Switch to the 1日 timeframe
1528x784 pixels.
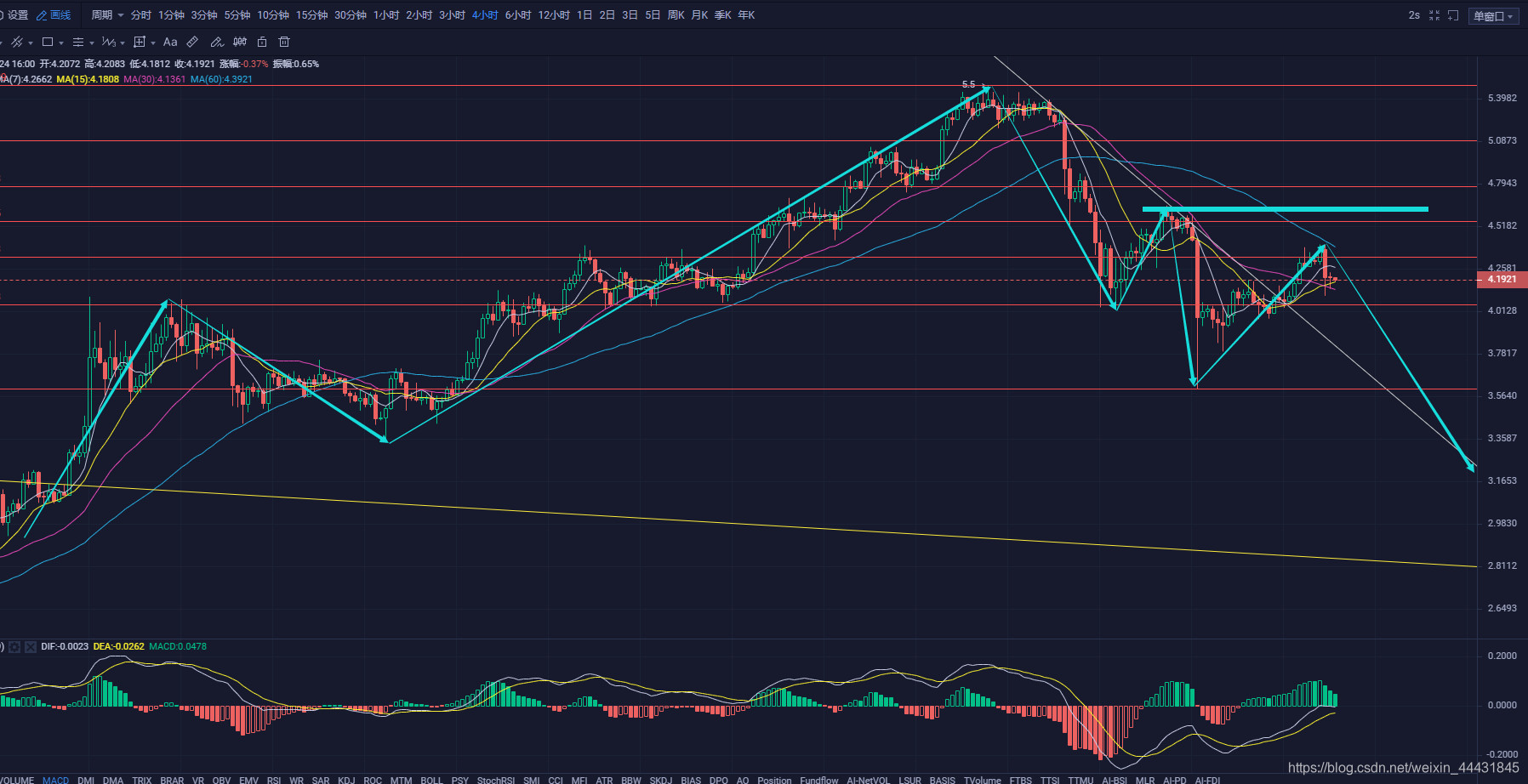[x=584, y=15]
